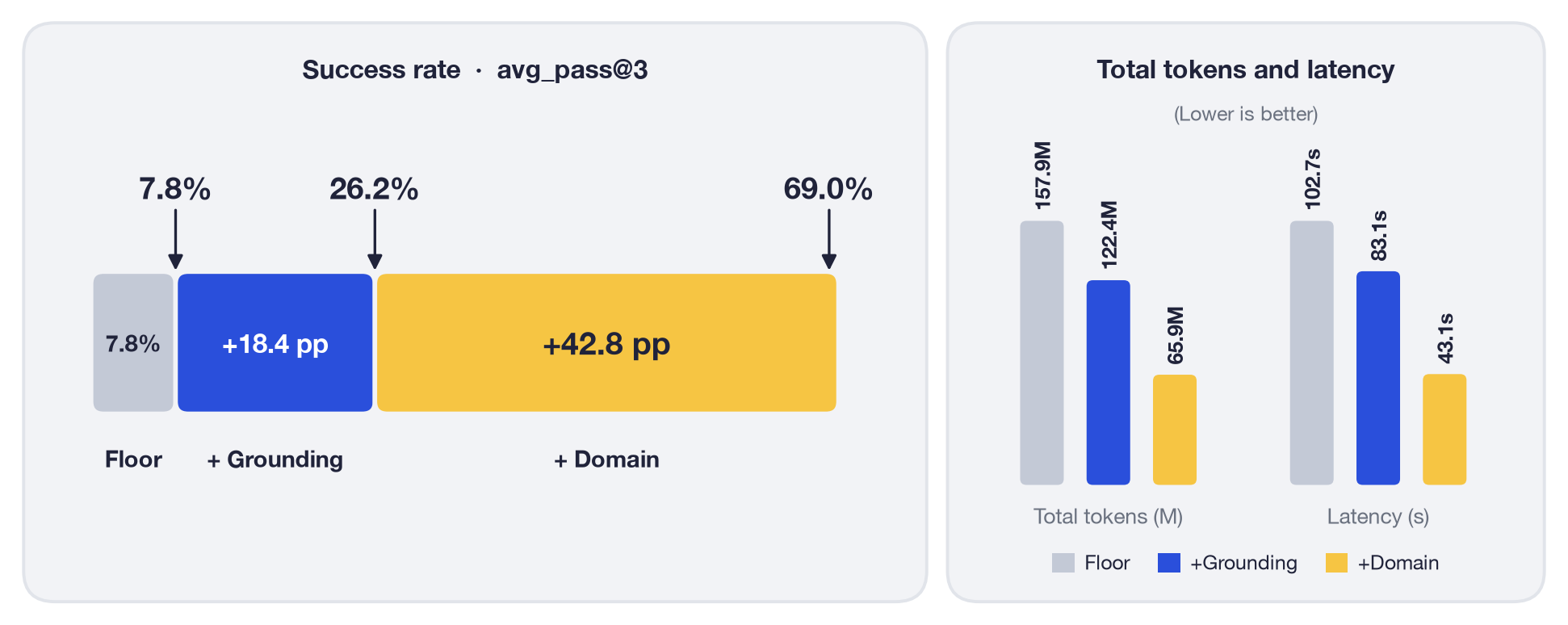The image size is (1568, 625).
Task: Select the yellow +42.8 pp segment
Action: [x=606, y=342]
